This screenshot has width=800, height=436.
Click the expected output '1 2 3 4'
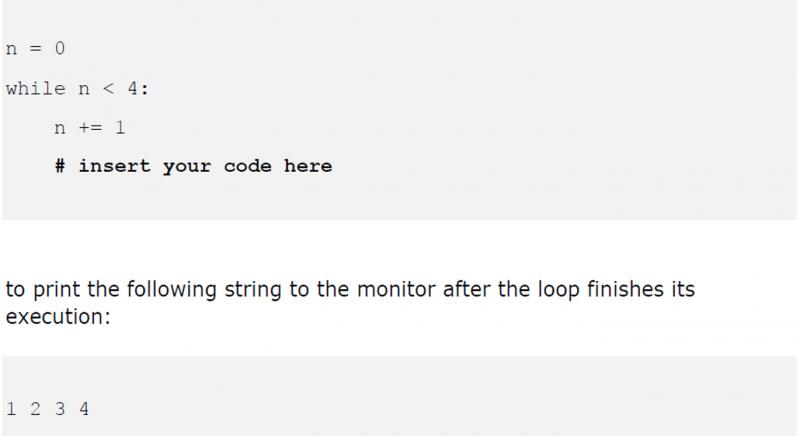[47, 408]
